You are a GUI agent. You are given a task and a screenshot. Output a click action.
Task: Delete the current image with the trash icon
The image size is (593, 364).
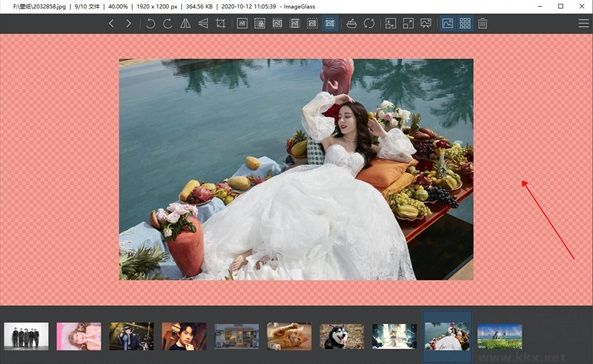(x=483, y=23)
